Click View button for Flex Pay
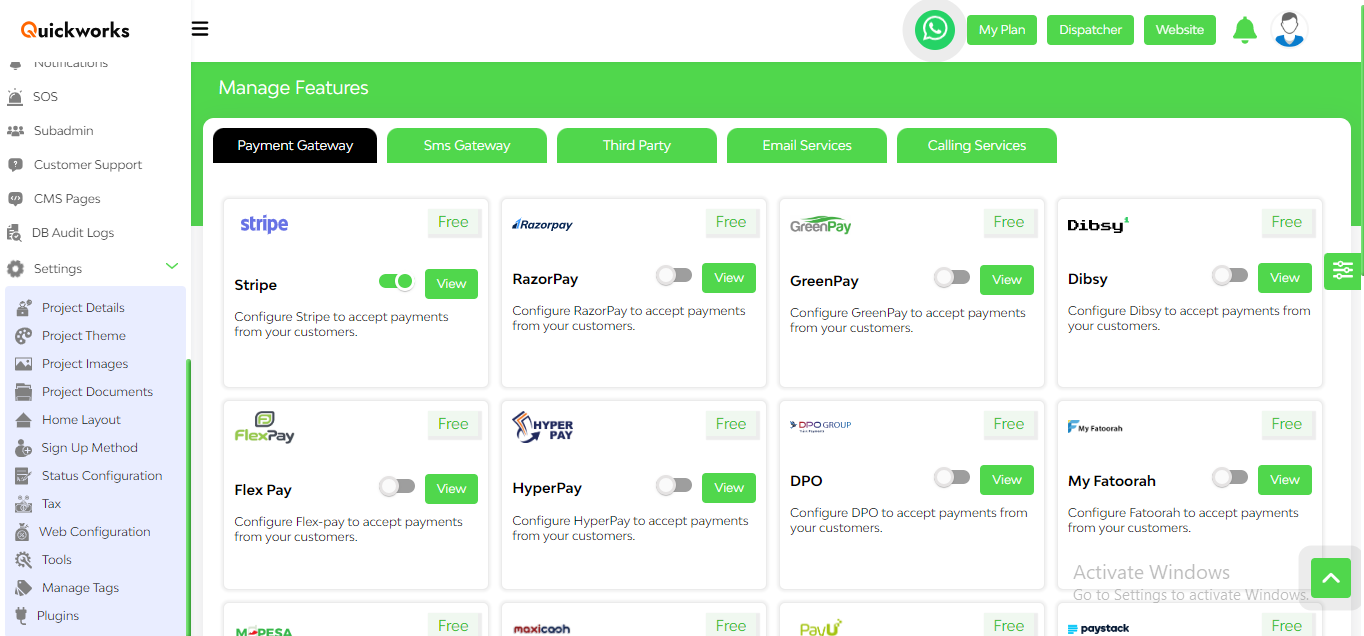The height and width of the screenshot is (636, 1364). 451,489
